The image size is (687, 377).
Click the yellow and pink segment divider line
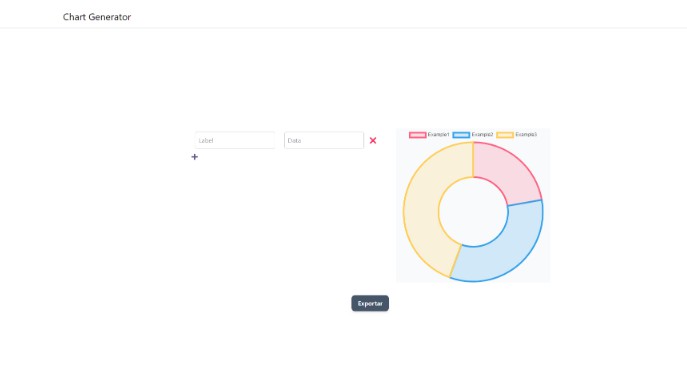[x=473, y=160]
